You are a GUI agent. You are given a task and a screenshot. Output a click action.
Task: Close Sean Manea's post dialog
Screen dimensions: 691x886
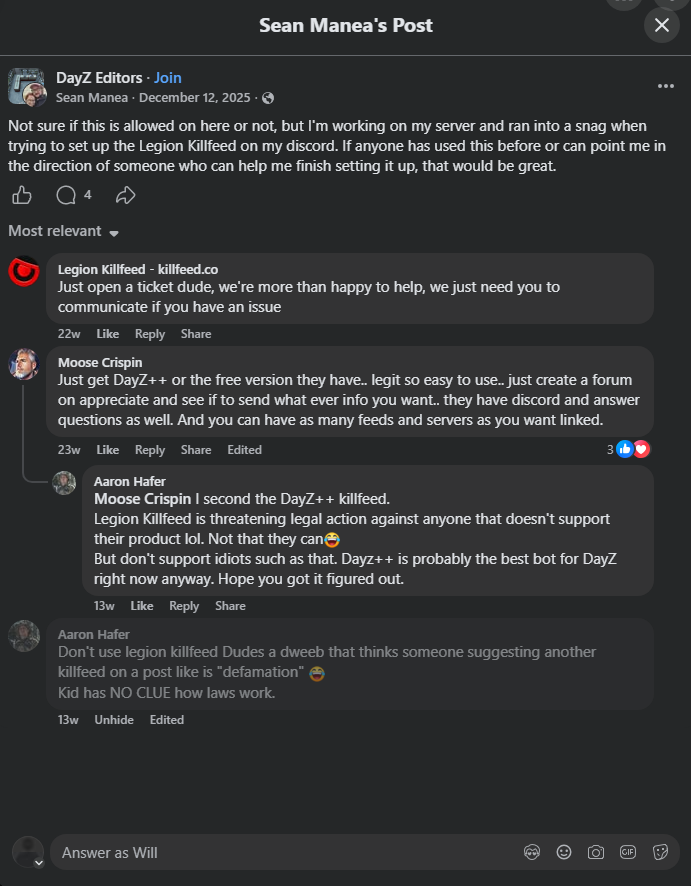(662, 25)
